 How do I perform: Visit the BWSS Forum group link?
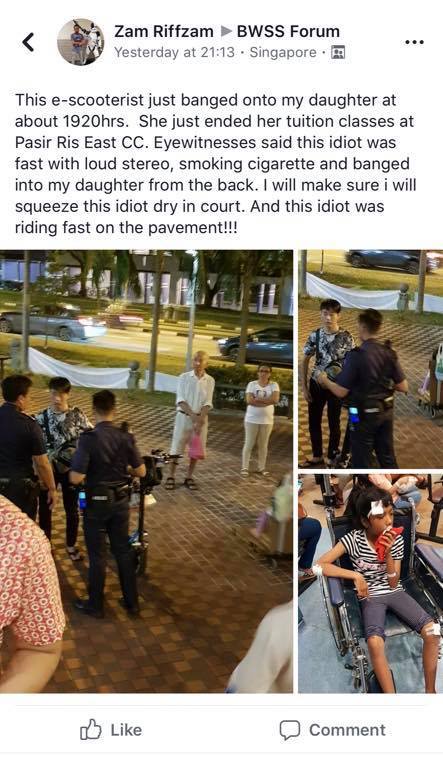click(x=288, y=32)
